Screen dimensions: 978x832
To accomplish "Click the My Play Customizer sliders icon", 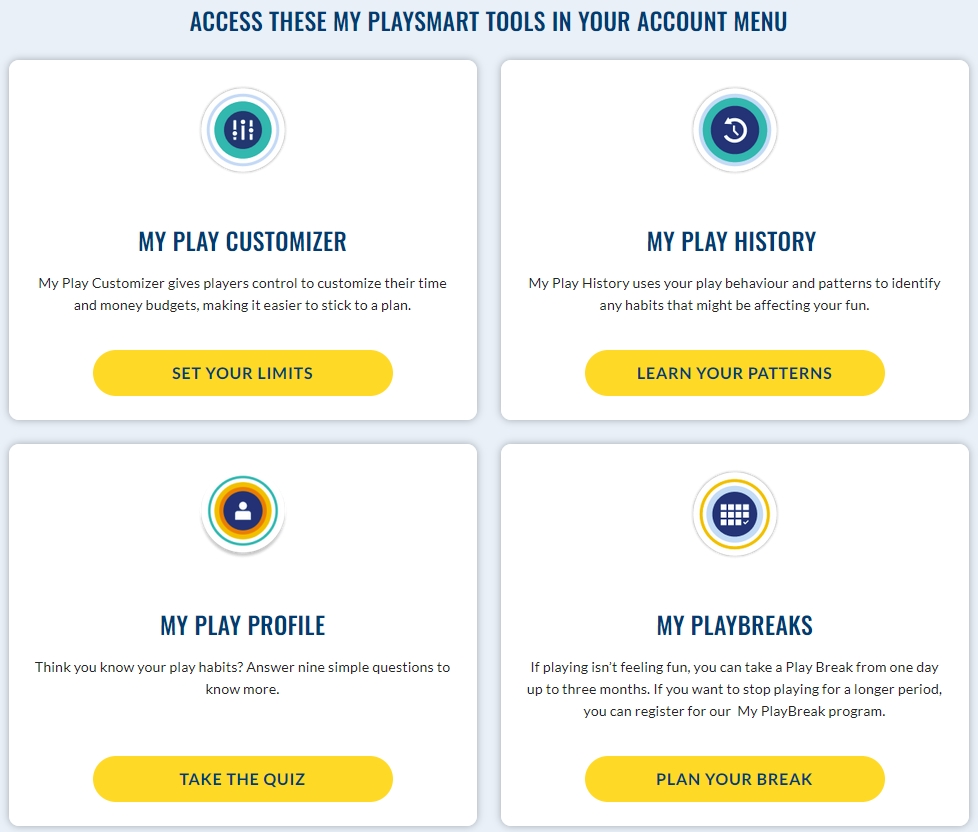I will click(x=242, y=129).
